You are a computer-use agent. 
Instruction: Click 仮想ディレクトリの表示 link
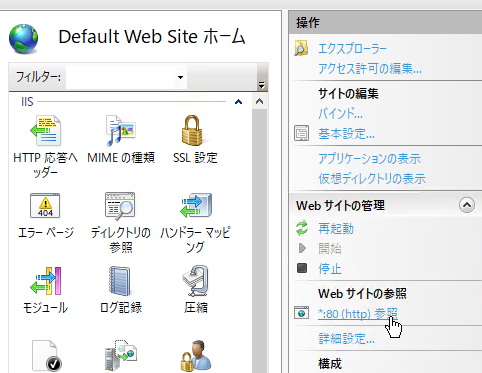372,179
